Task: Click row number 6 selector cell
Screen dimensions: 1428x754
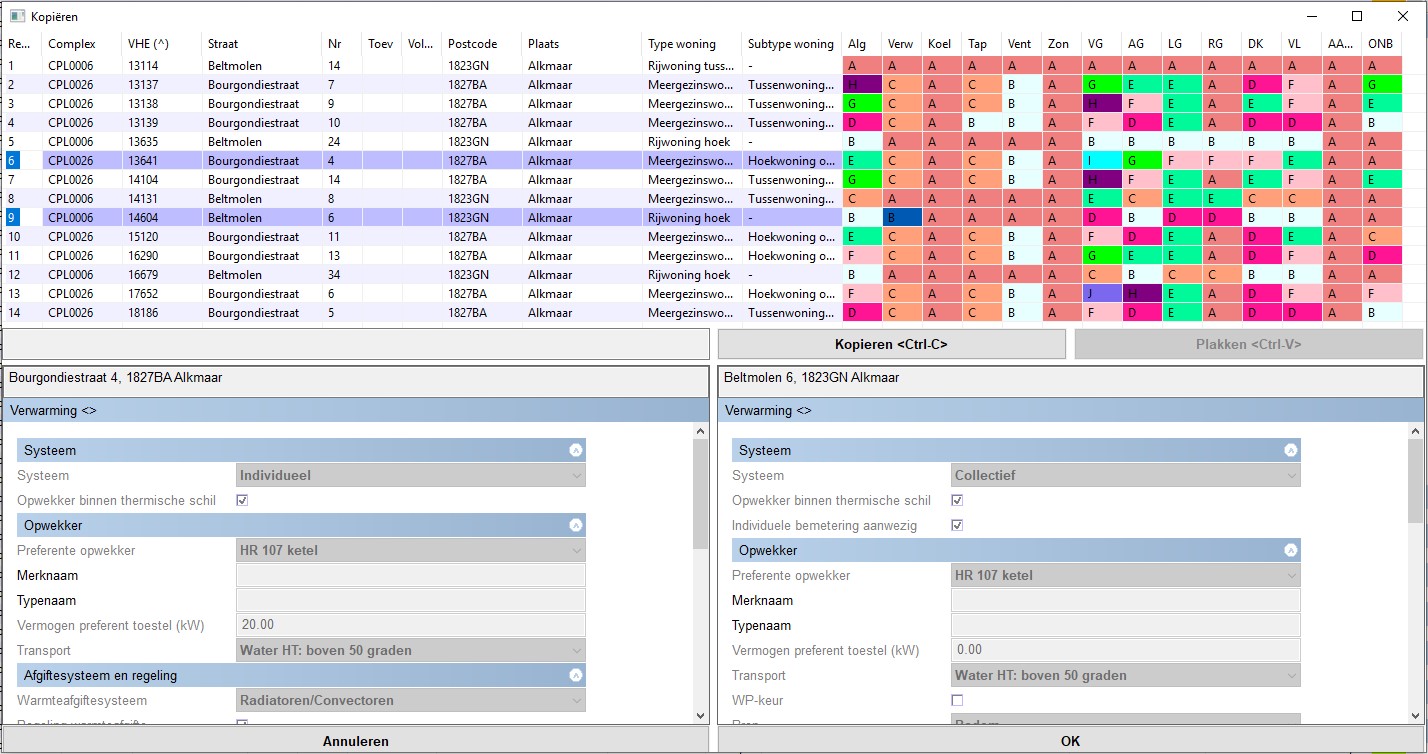Action: tap(22, 160)
